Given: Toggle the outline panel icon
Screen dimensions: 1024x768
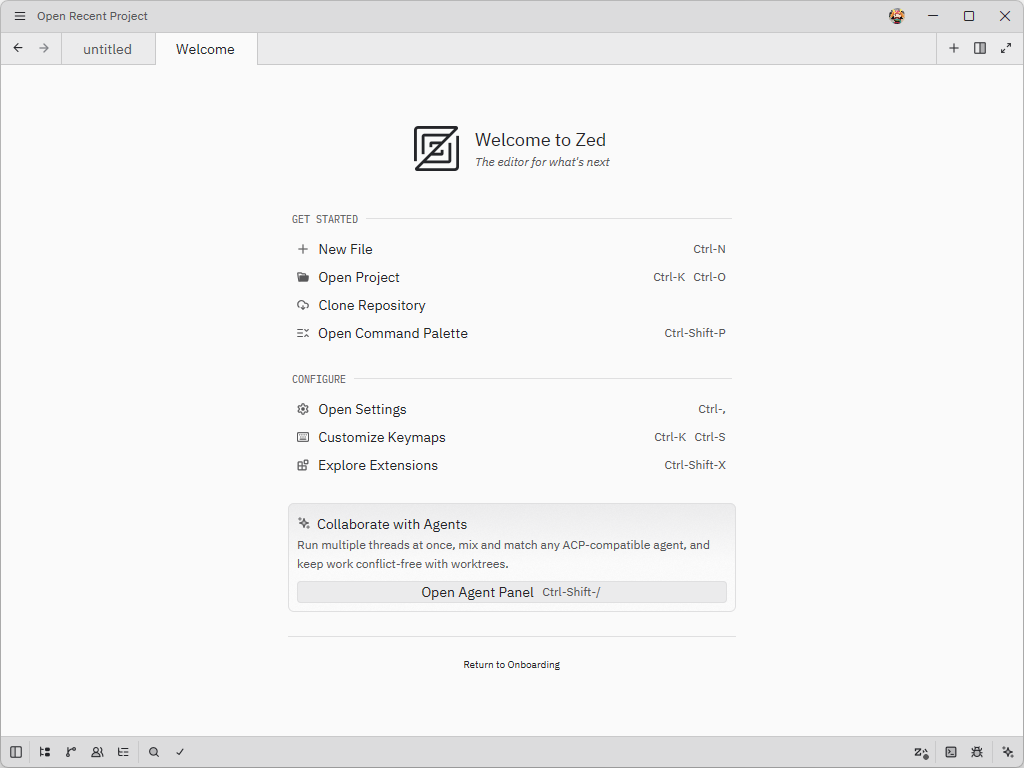Looking at the screenshot, I should tap(123, 752).
